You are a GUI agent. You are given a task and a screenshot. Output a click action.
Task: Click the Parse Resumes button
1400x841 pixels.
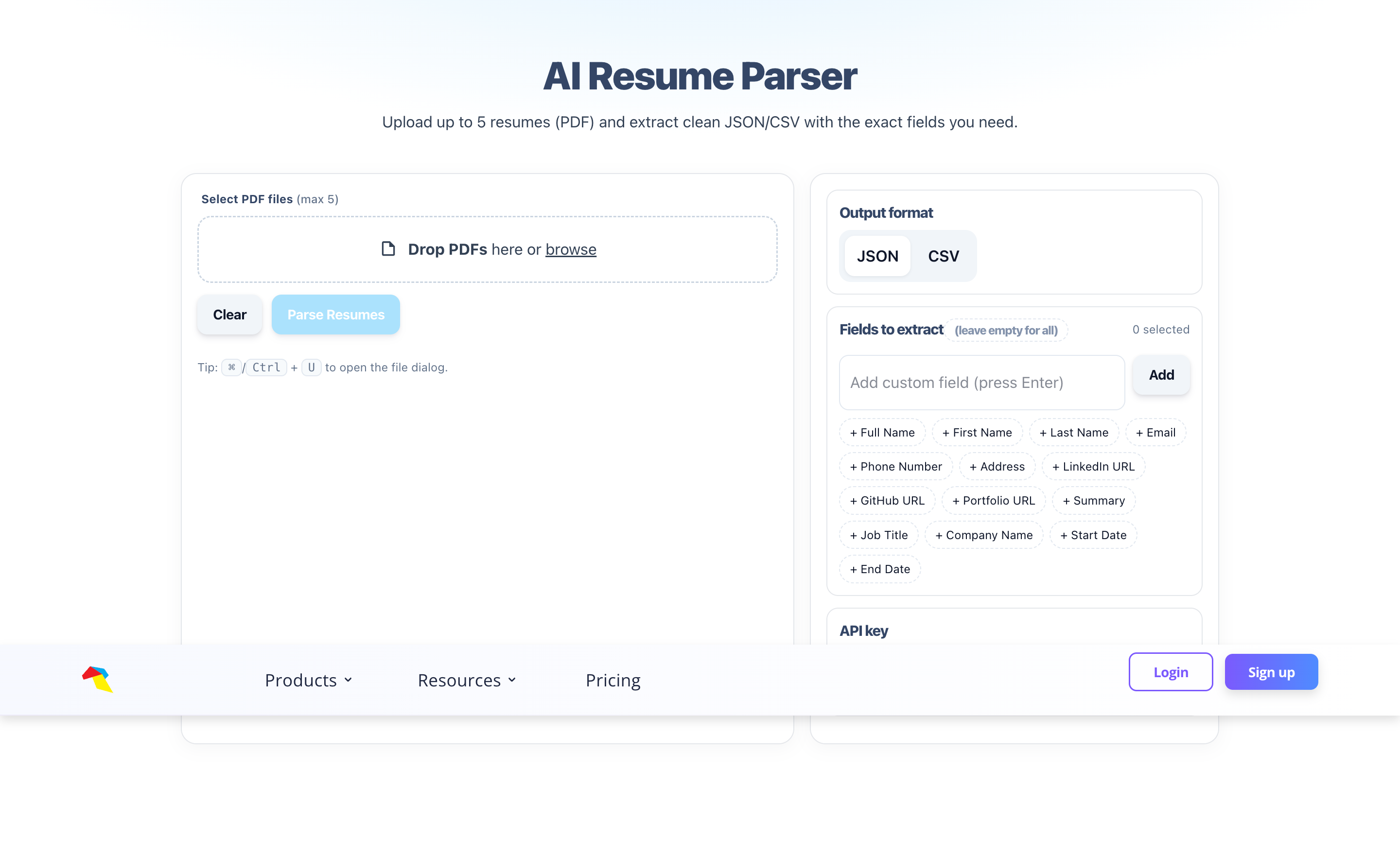335,314
